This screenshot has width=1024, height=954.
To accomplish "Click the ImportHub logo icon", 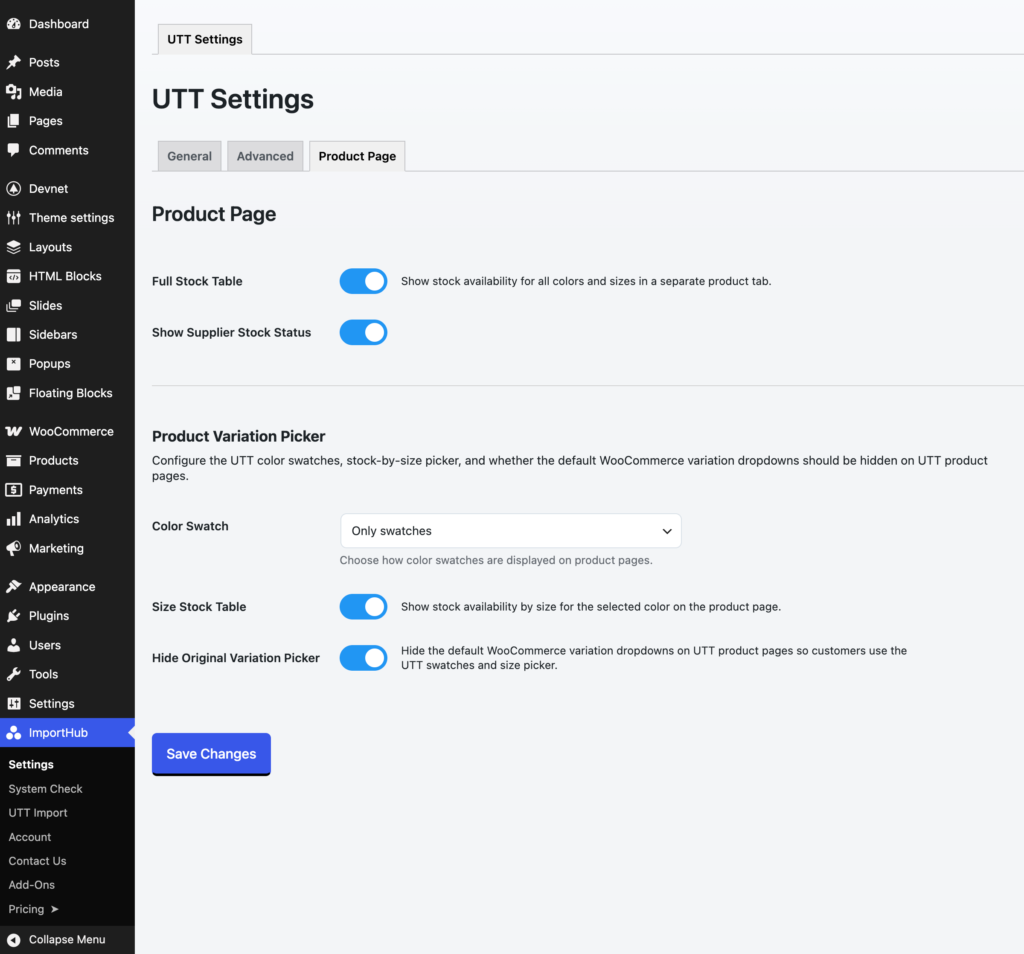I will coord(14,733).
